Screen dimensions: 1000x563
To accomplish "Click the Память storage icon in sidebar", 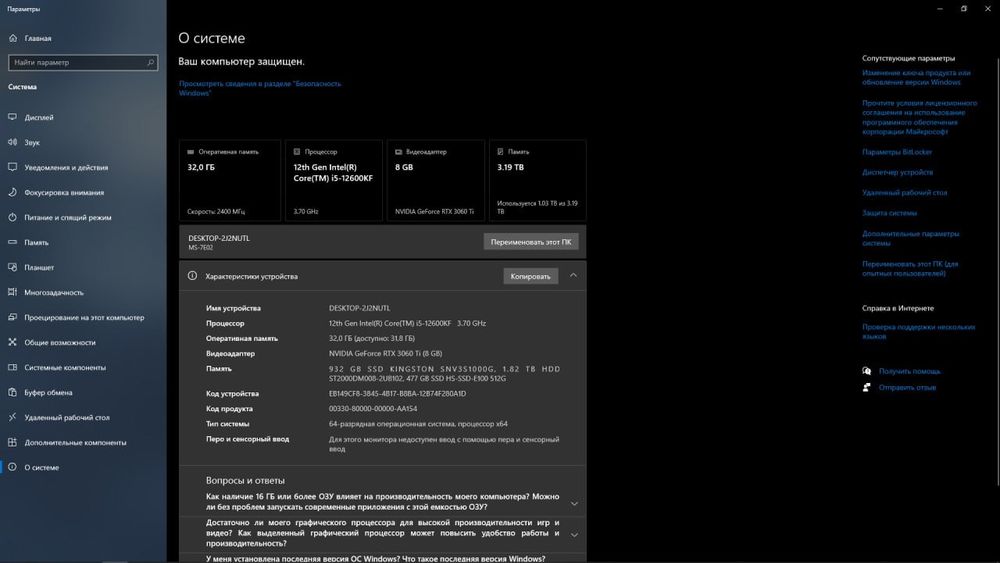I will [13, 242].
